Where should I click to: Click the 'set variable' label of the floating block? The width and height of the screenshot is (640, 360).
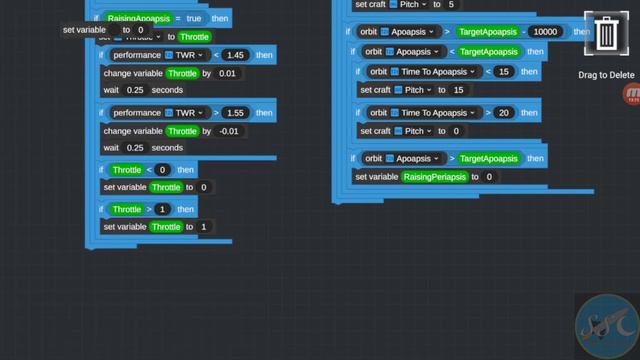coord(84,30)
